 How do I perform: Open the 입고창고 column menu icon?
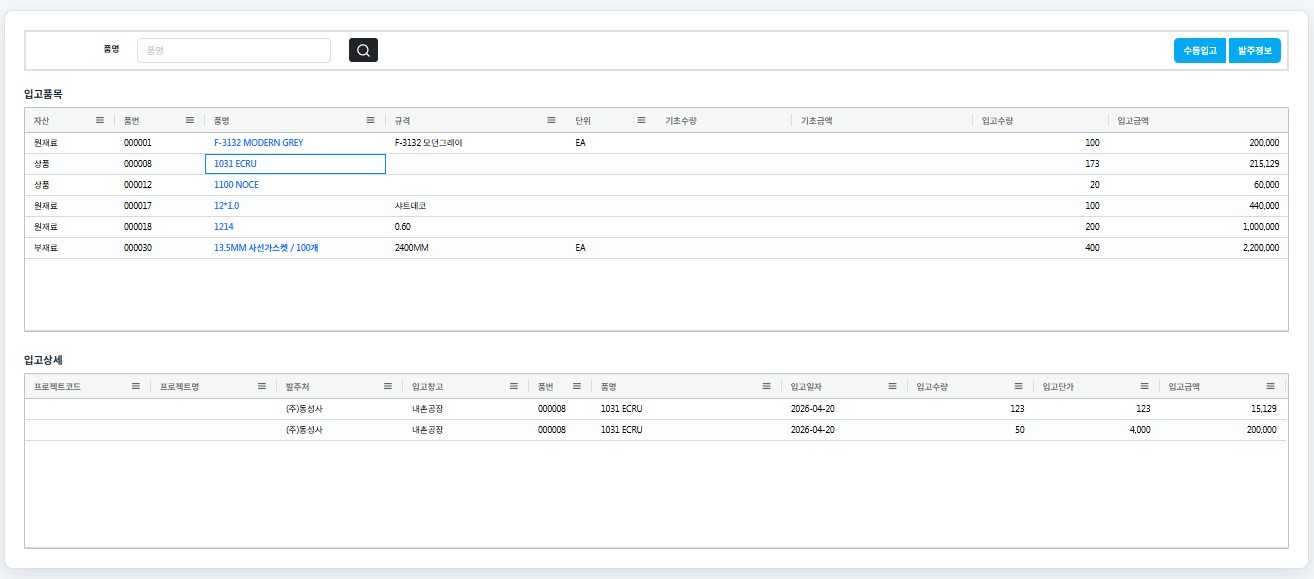pos(514,386)
